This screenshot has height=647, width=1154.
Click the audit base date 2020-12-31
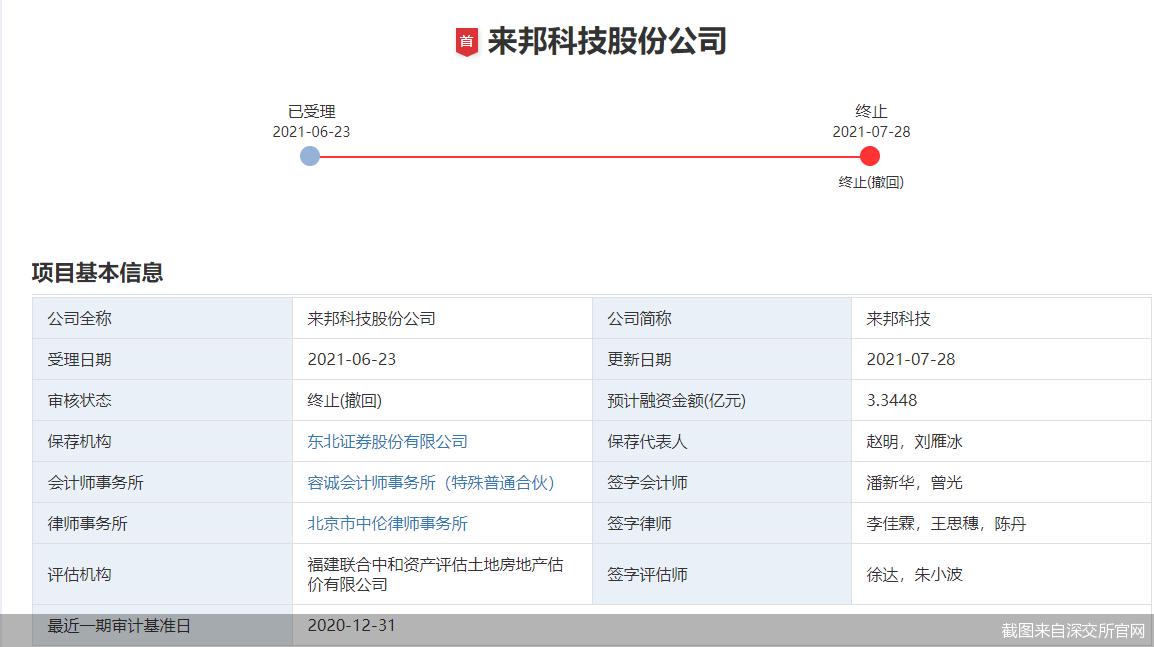point(352,626)
